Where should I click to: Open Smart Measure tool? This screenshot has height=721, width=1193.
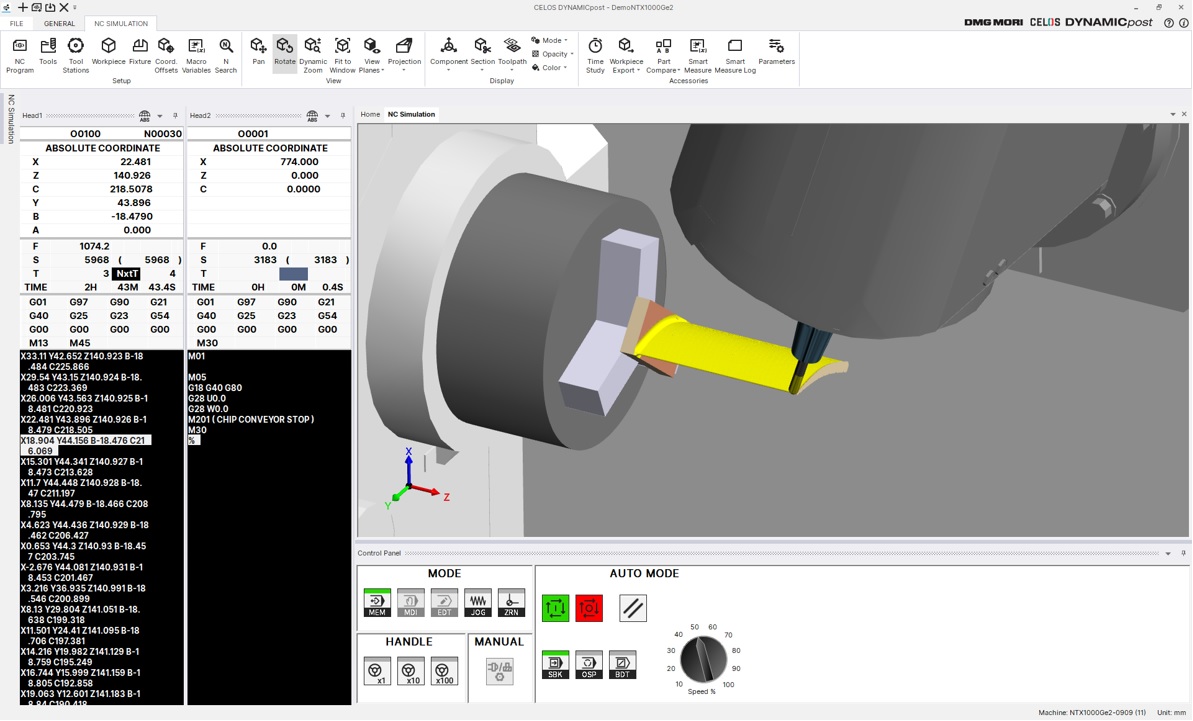tap(698, 55)
